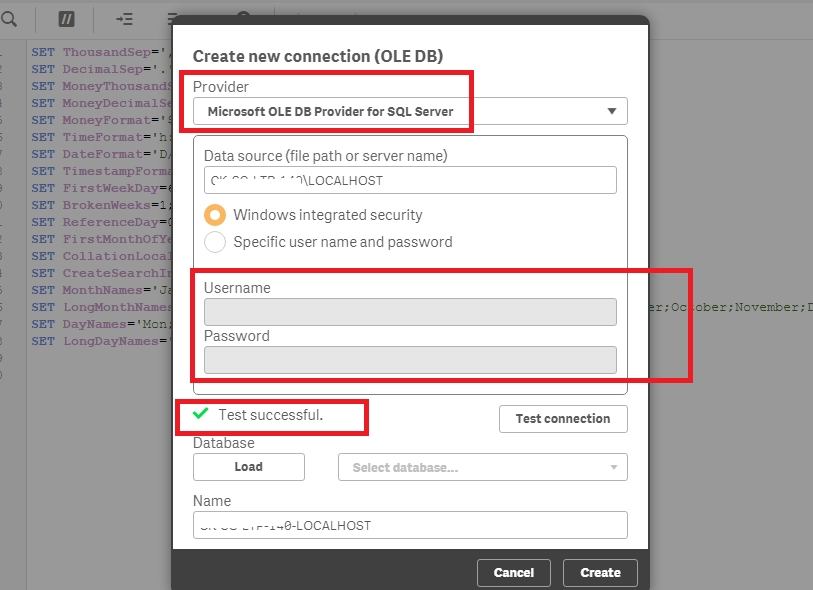
Task: Toggle the comment code toolbar icon
Action: 66,18
